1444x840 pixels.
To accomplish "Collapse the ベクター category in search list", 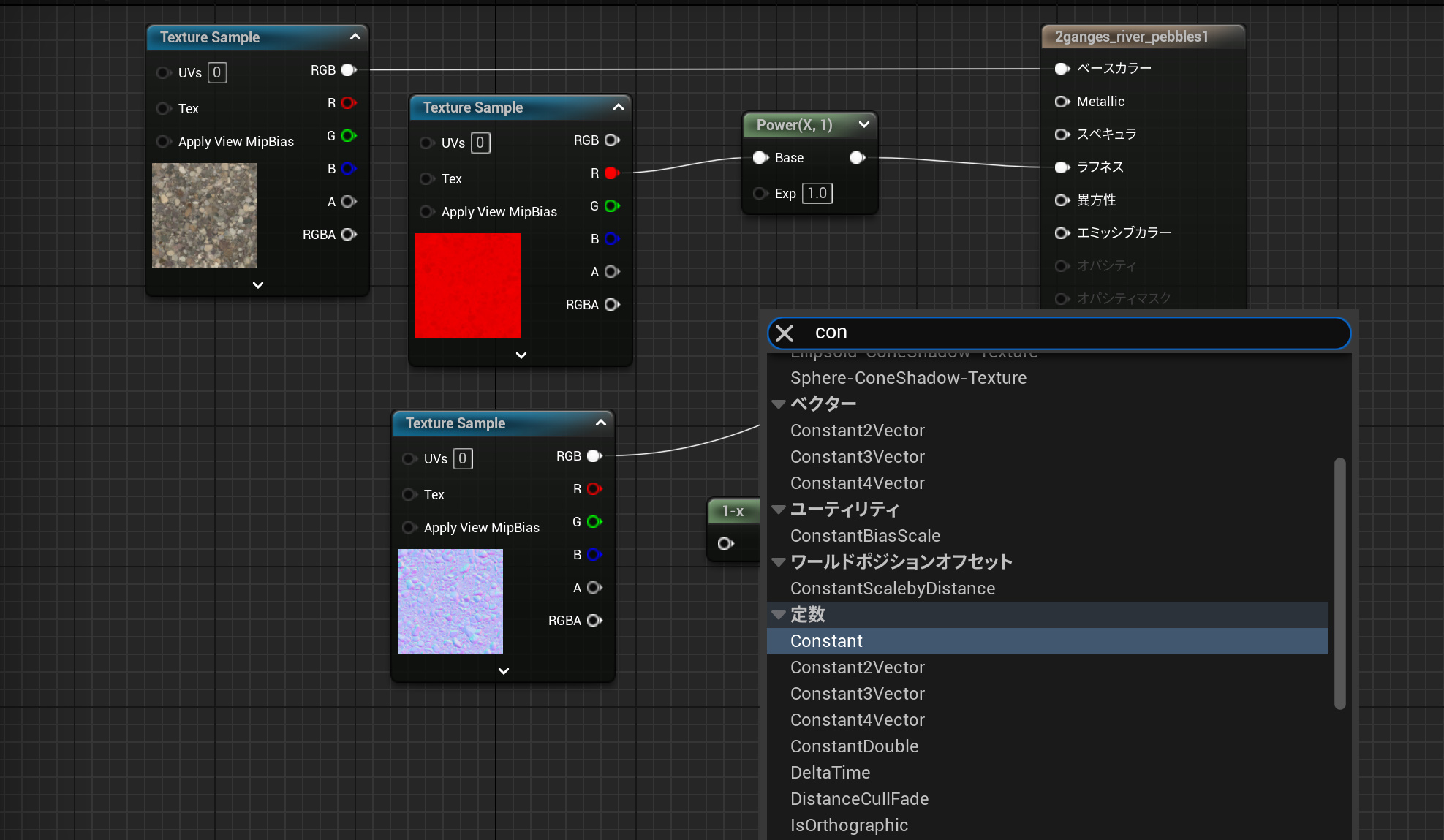I will point(779,404).
